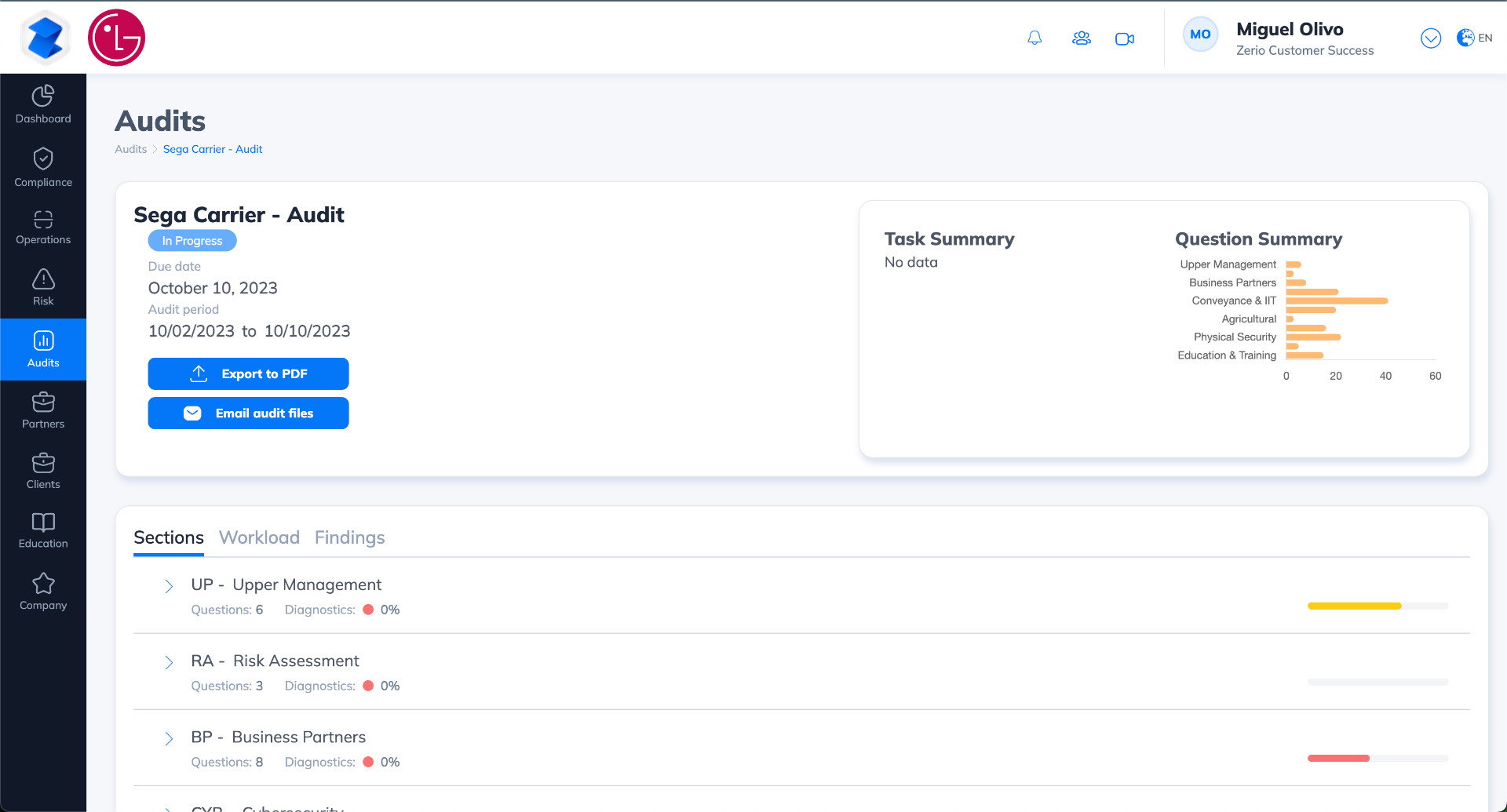
Task: Open the users group icon
Action: [1081, 38]
